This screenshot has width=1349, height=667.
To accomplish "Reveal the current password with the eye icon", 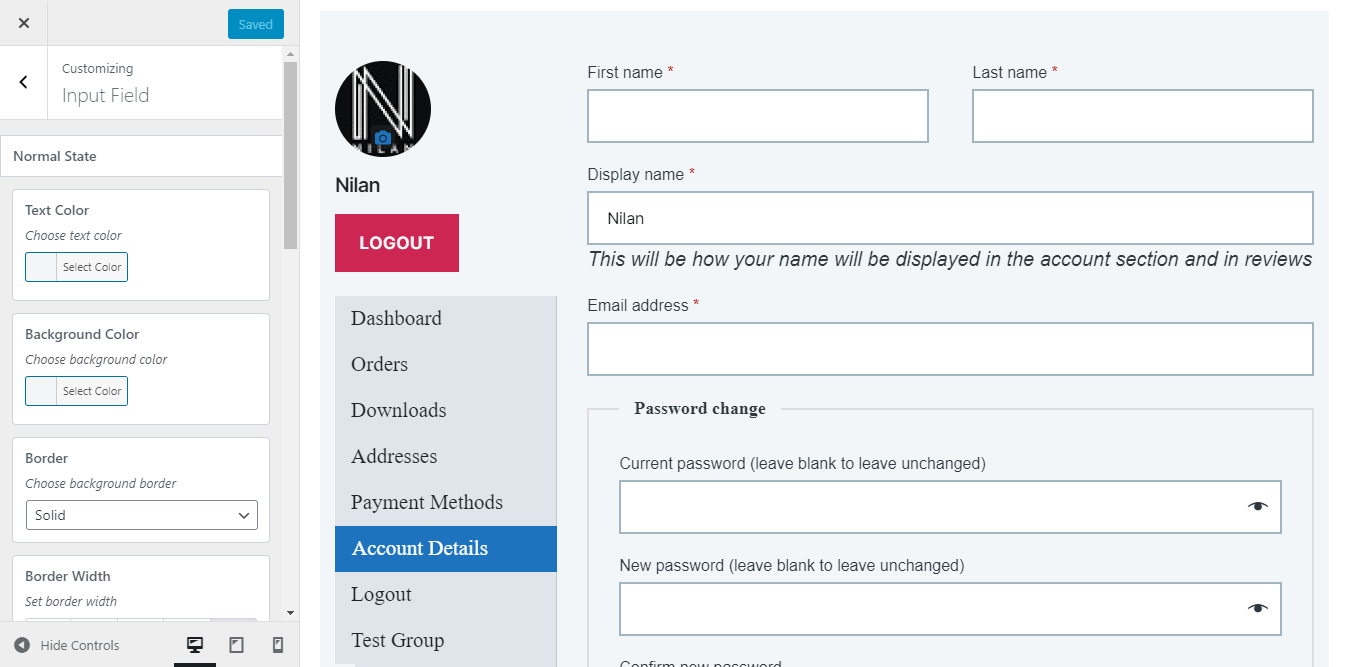I will (1258, 506).
